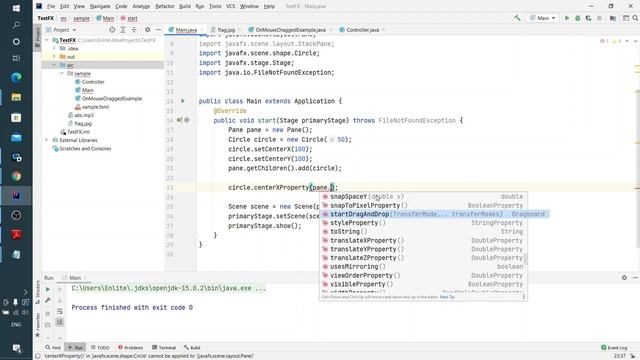640x360 pixels.
Task: Hide the Project panel with minus icon
Action: [x=158, y=30]
